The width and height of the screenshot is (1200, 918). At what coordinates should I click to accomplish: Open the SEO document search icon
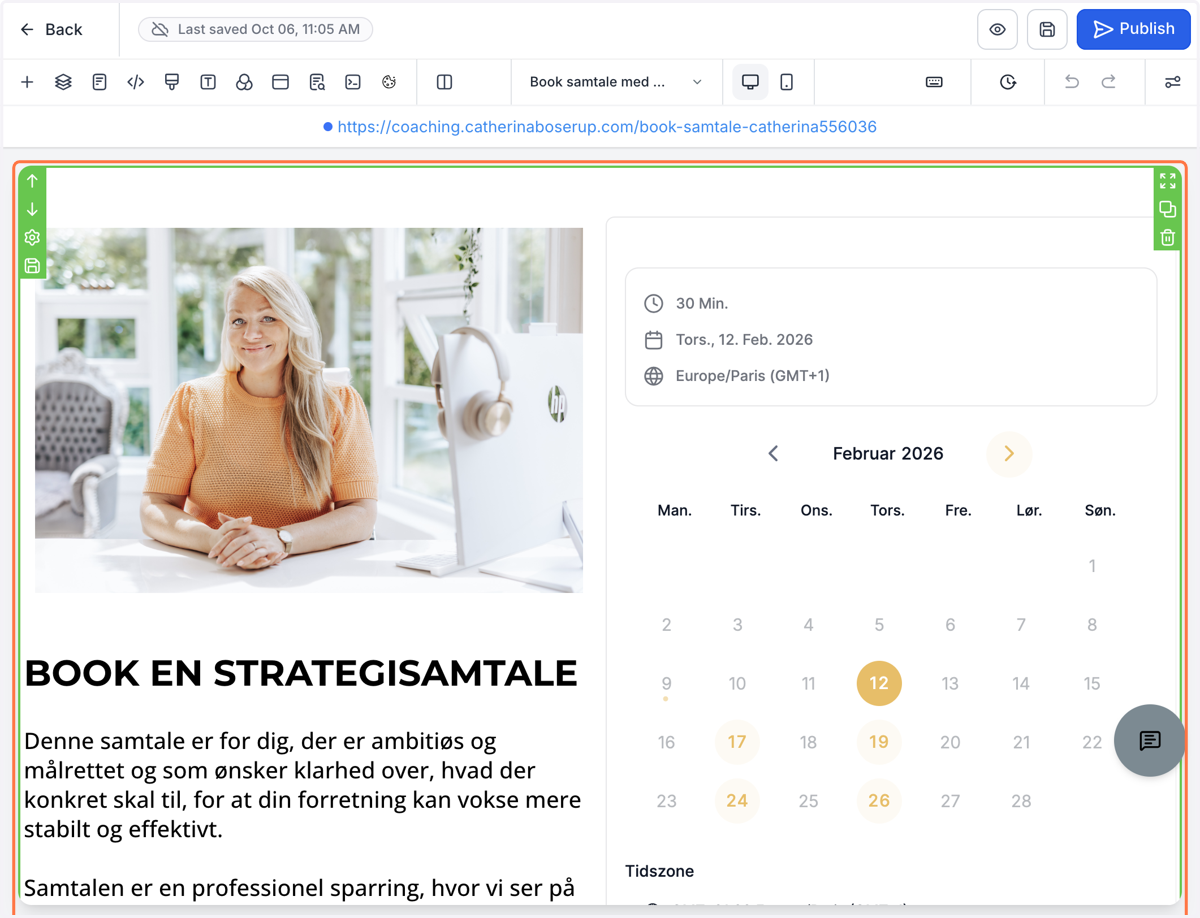point(317,82)
